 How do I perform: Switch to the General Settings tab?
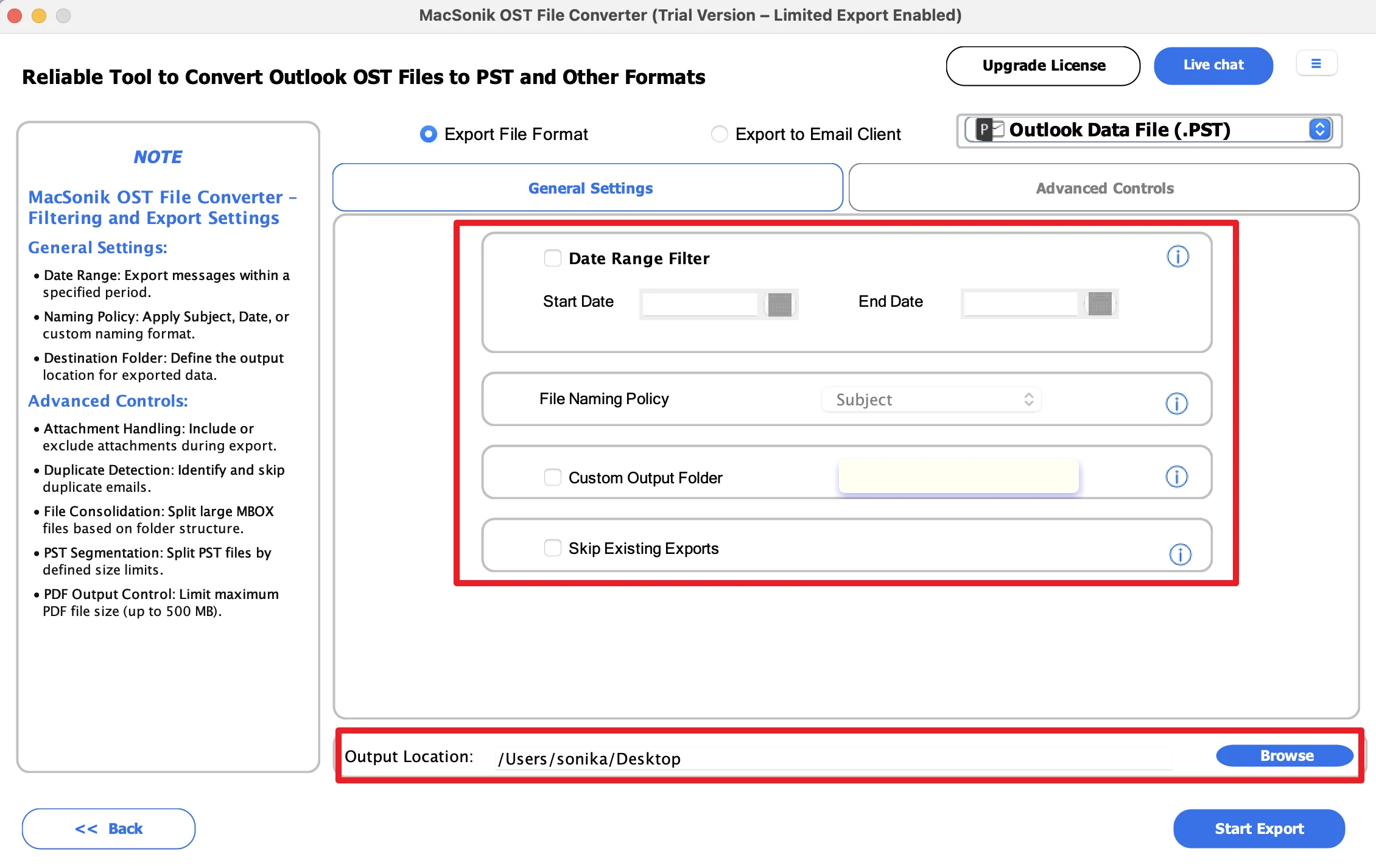click(x=588, y=187)
